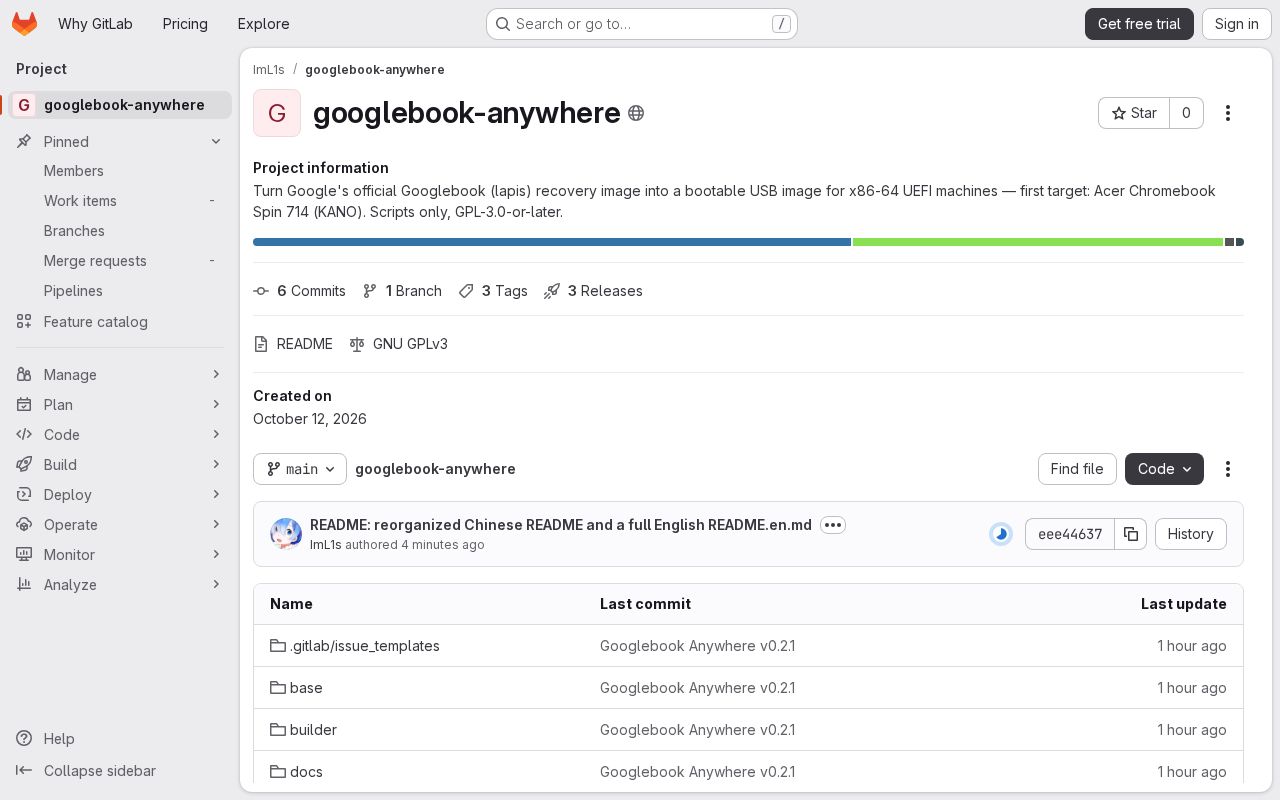1280x800 pixels.
Task: Open the main branch selector dropdown
Action: point(300,469)
